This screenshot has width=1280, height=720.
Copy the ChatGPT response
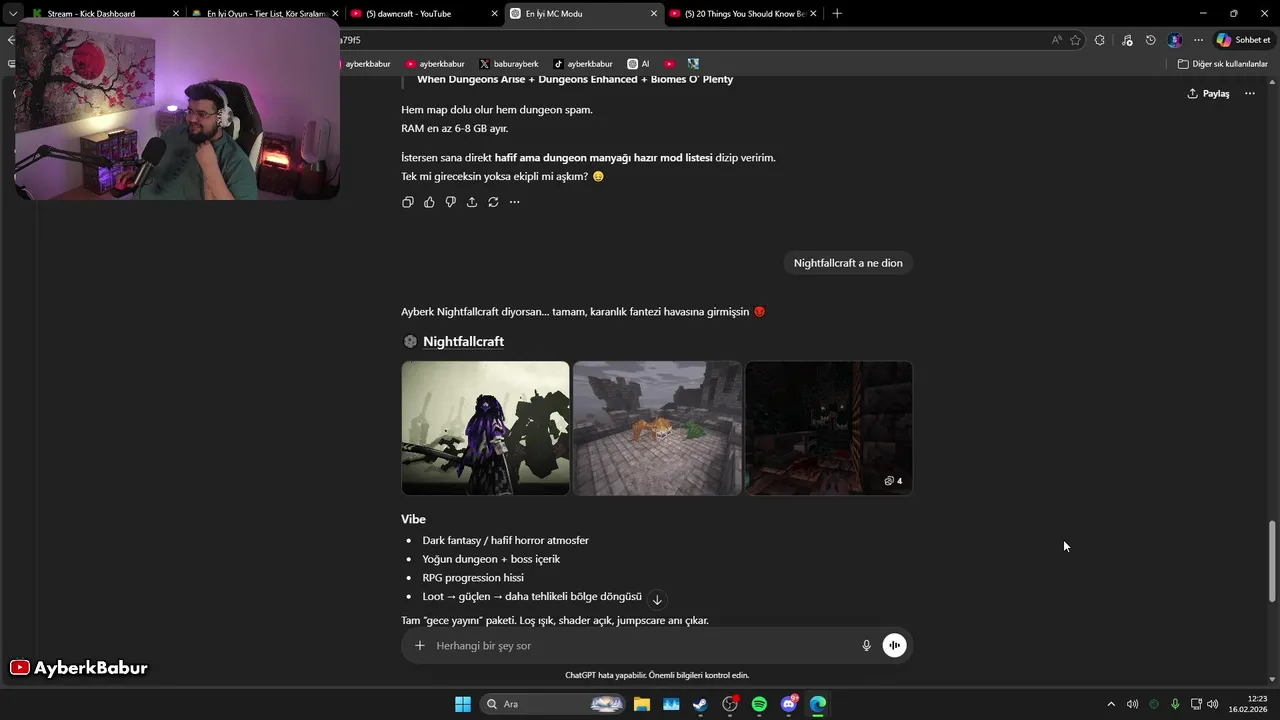coord(407,202)
